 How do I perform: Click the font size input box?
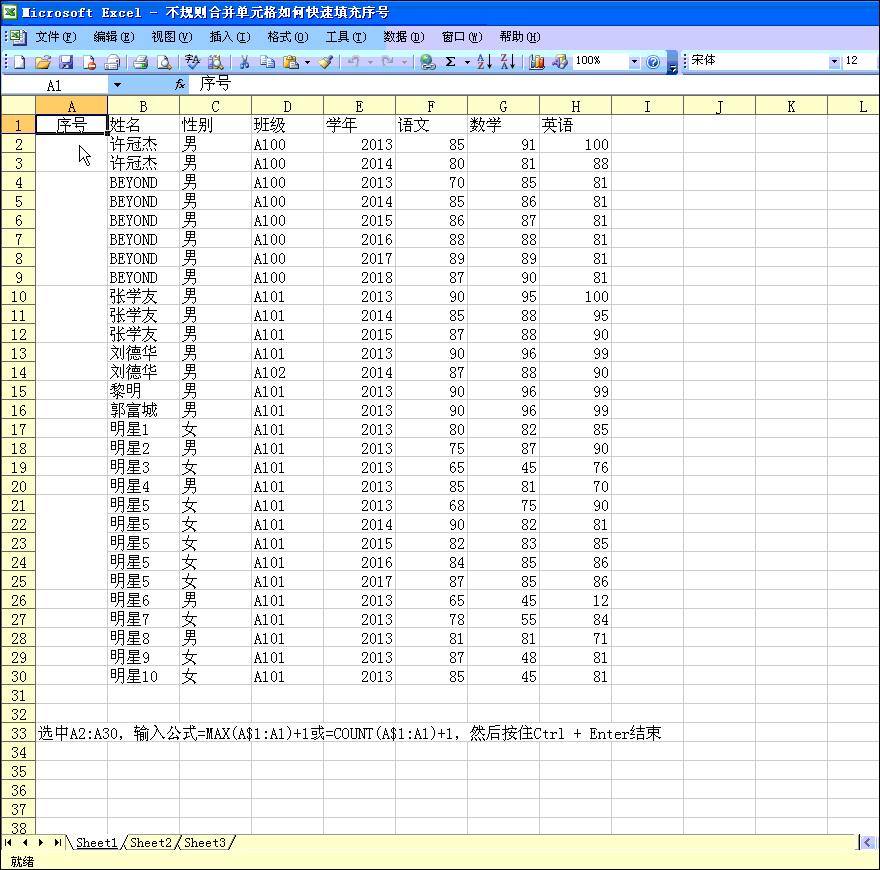click(859, 61)
